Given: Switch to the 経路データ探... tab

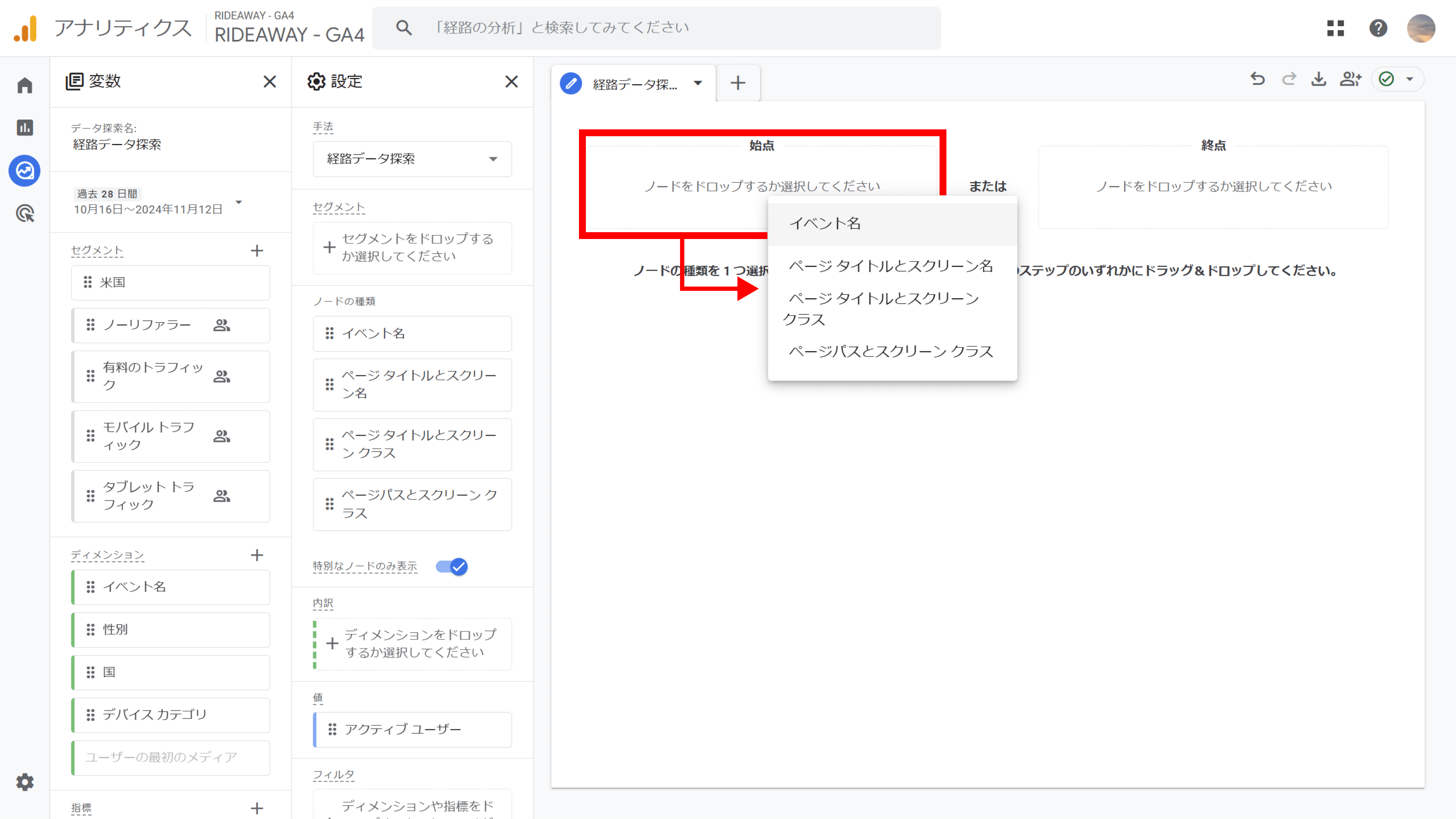Looking at the screenshot, I should 634,84.
